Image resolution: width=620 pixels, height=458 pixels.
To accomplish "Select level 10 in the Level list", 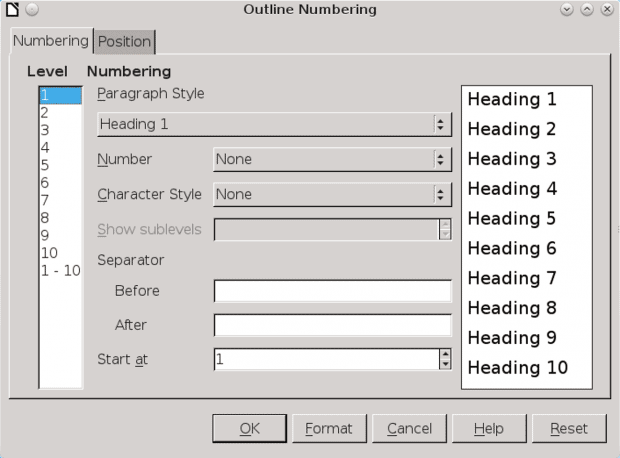I will (x=61, y=253).
